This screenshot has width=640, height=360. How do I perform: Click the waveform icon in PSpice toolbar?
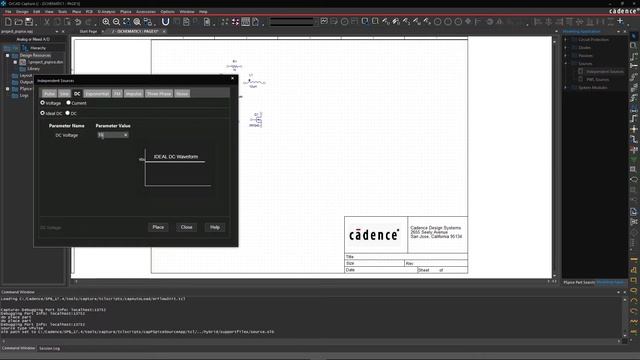(x=324, y=21)
